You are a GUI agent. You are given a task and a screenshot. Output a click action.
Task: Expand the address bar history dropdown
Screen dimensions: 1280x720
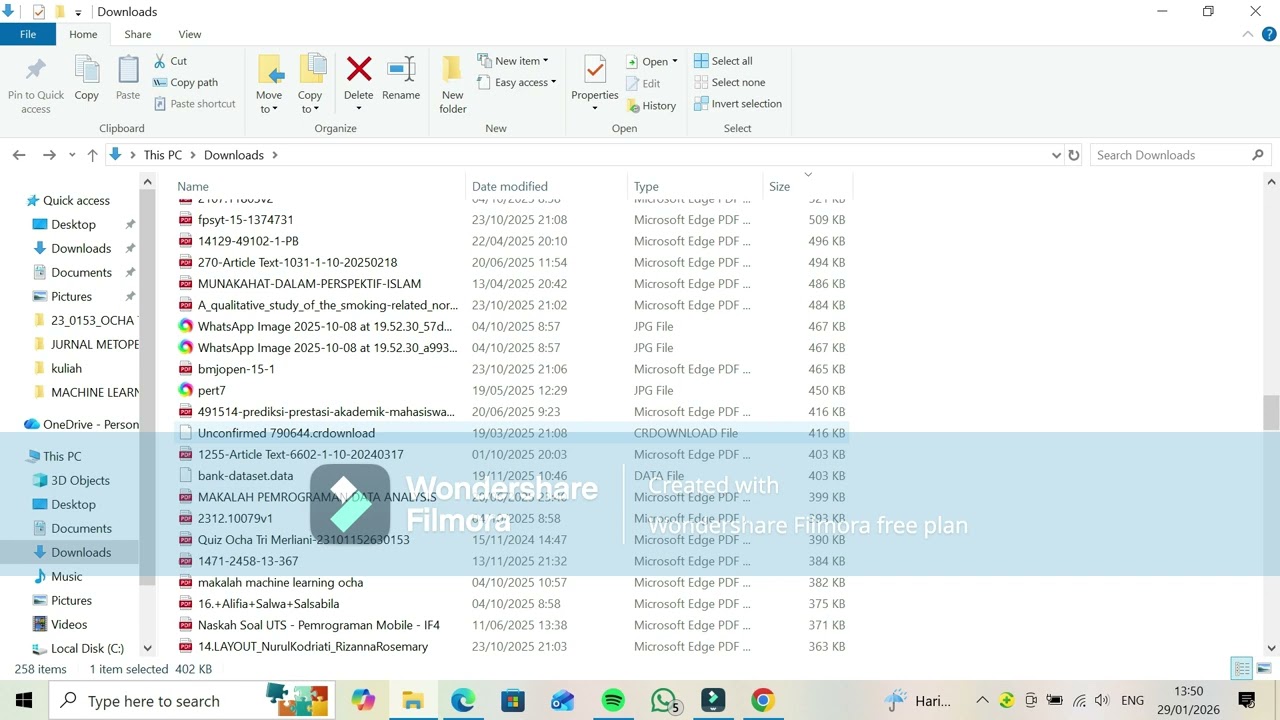pyautogui.click(x=1056, y=155)
